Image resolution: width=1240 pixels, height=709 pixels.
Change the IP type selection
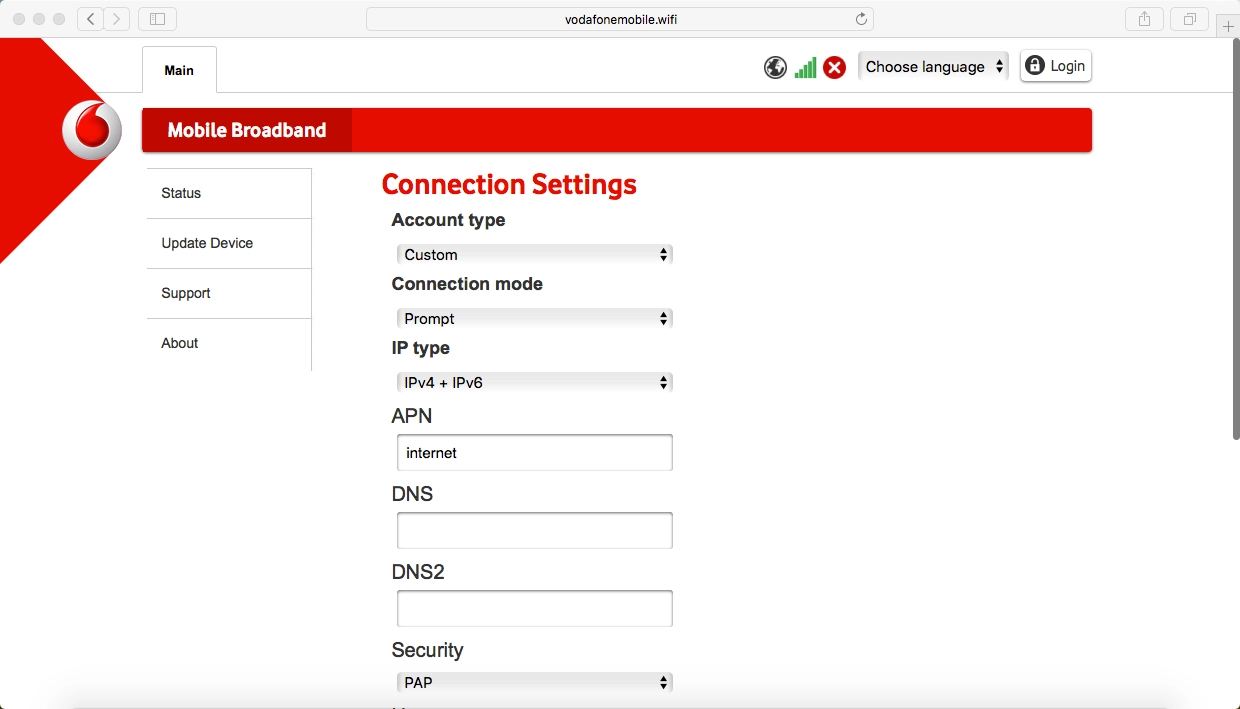(x=534, y=383)
